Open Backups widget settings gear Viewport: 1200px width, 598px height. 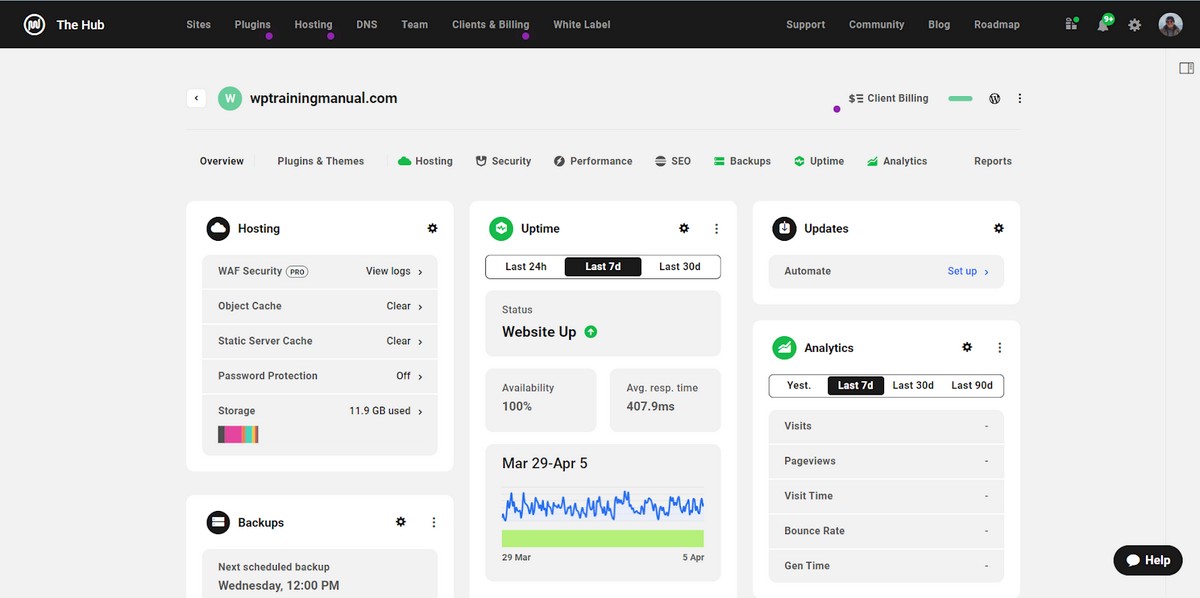tap(401, 522)
